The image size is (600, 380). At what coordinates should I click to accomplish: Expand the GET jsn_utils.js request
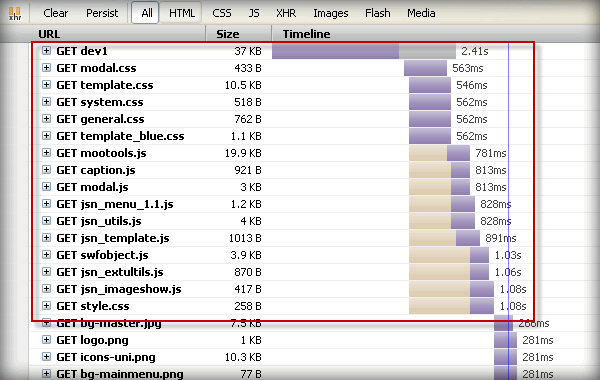click(46, 221)
